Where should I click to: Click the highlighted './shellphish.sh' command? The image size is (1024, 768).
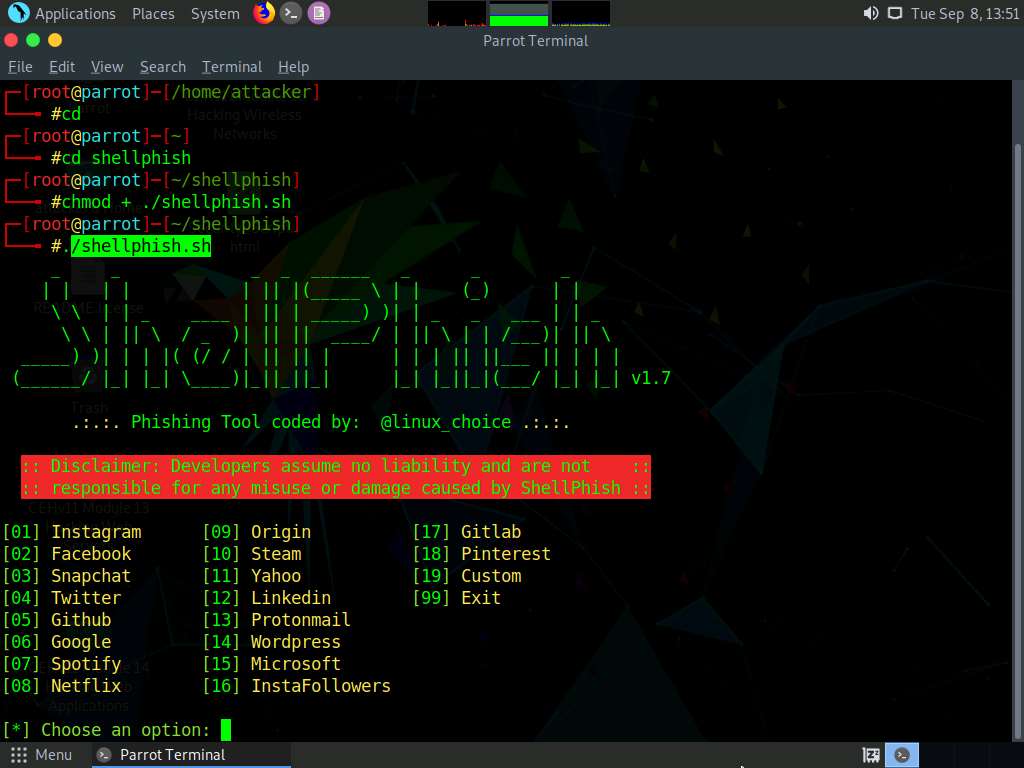pos(141,246)
